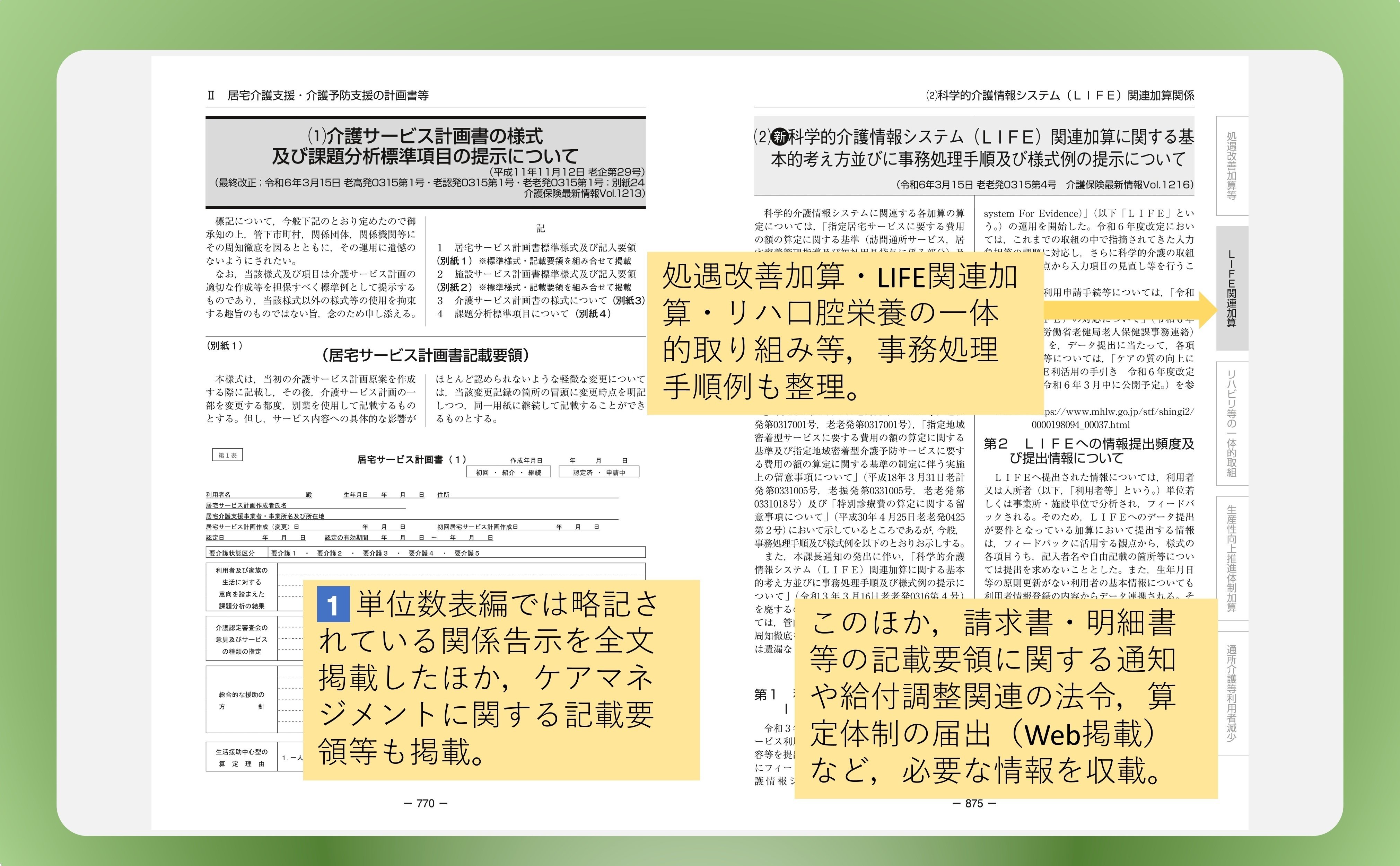Click form title 居宅サービス計画書（１）

(x=412, y=459)
